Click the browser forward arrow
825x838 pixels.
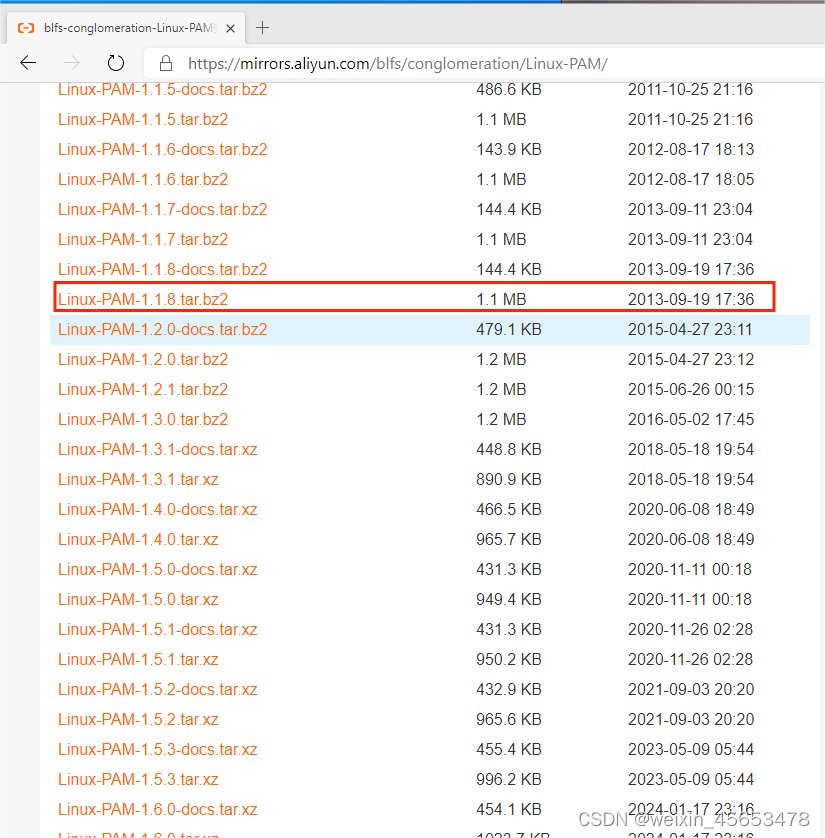coord(72,63)
